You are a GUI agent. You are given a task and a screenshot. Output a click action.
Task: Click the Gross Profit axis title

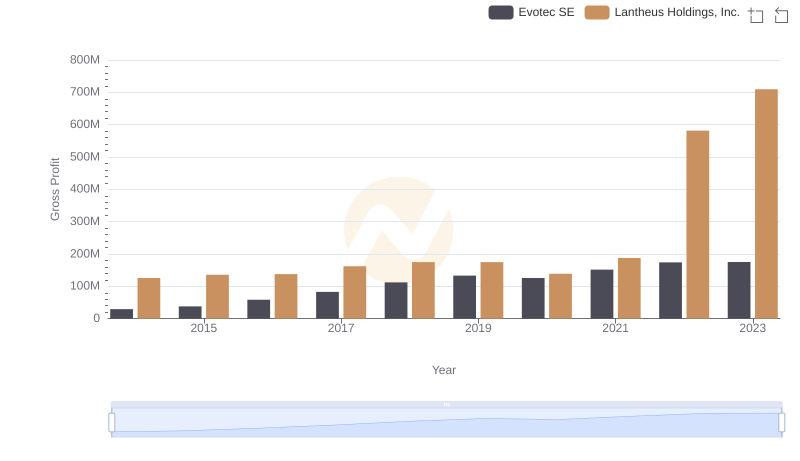coord(55,189)
